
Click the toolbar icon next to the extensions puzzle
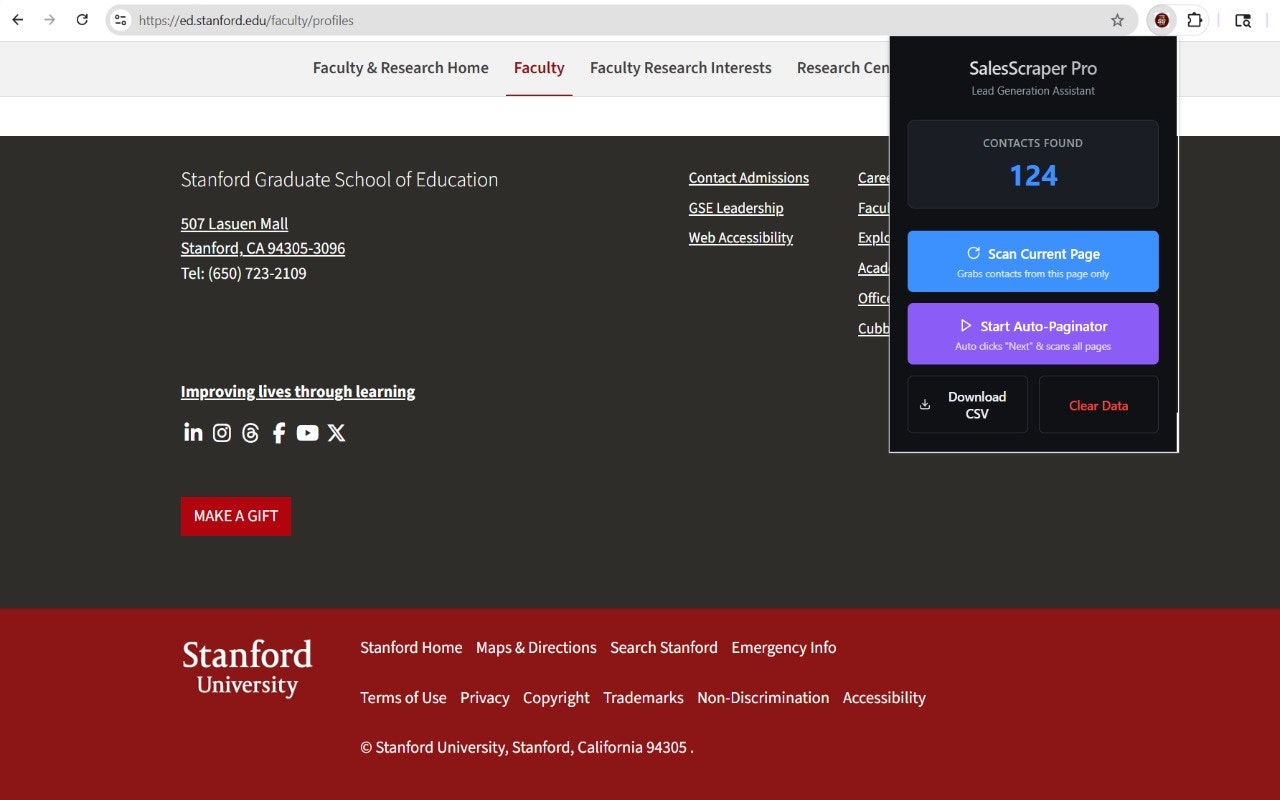tap(1243, 20)
